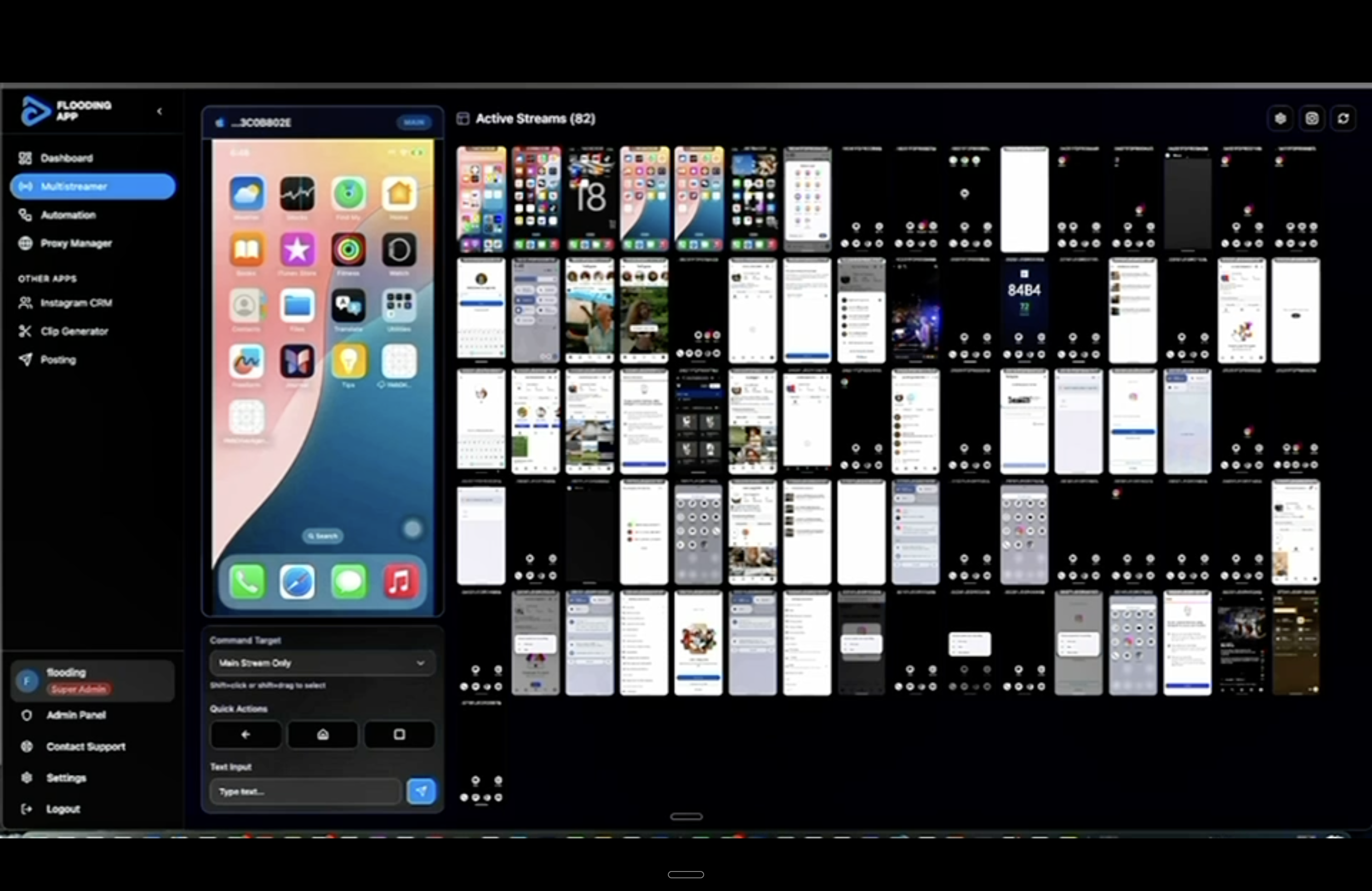Tap the Tips lightbulb app
Viewport: 1372px width, 891px height.
pyautogui.click(x=348, y=361)
